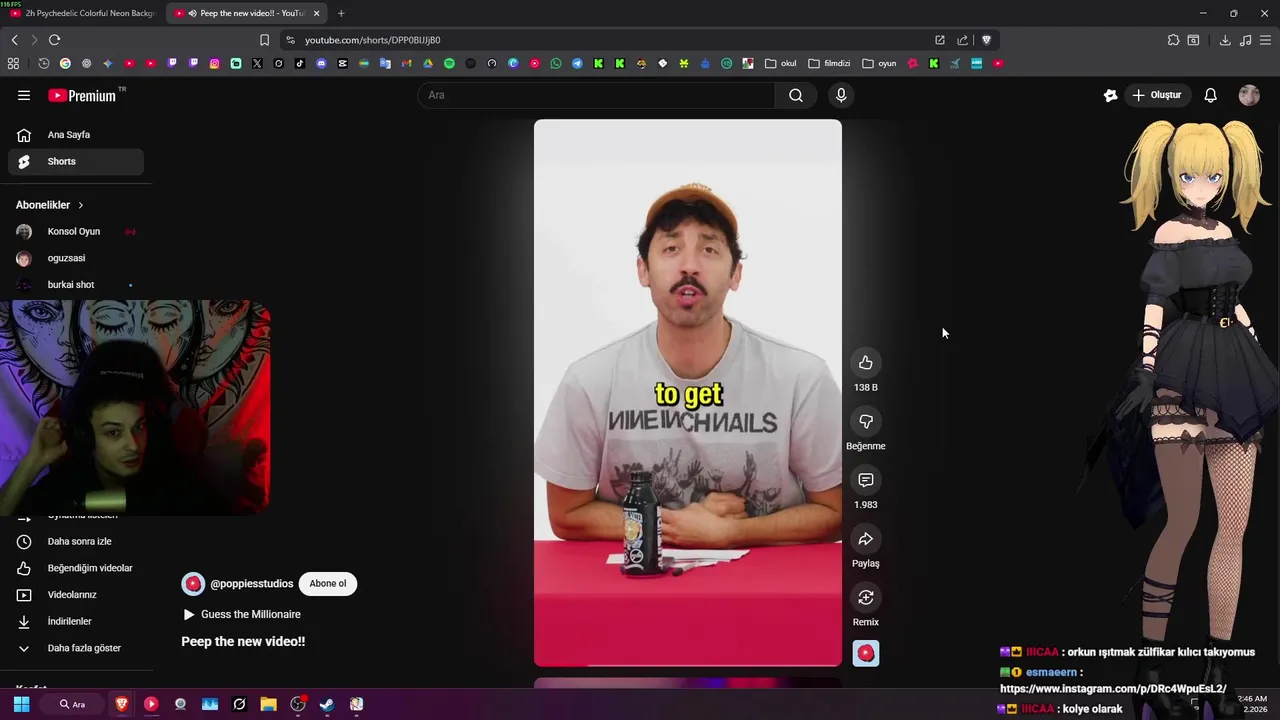Open Windows Start menu
Viewport: 1280px width, 720px height.
pyautogui.click(x=21, y=704)
